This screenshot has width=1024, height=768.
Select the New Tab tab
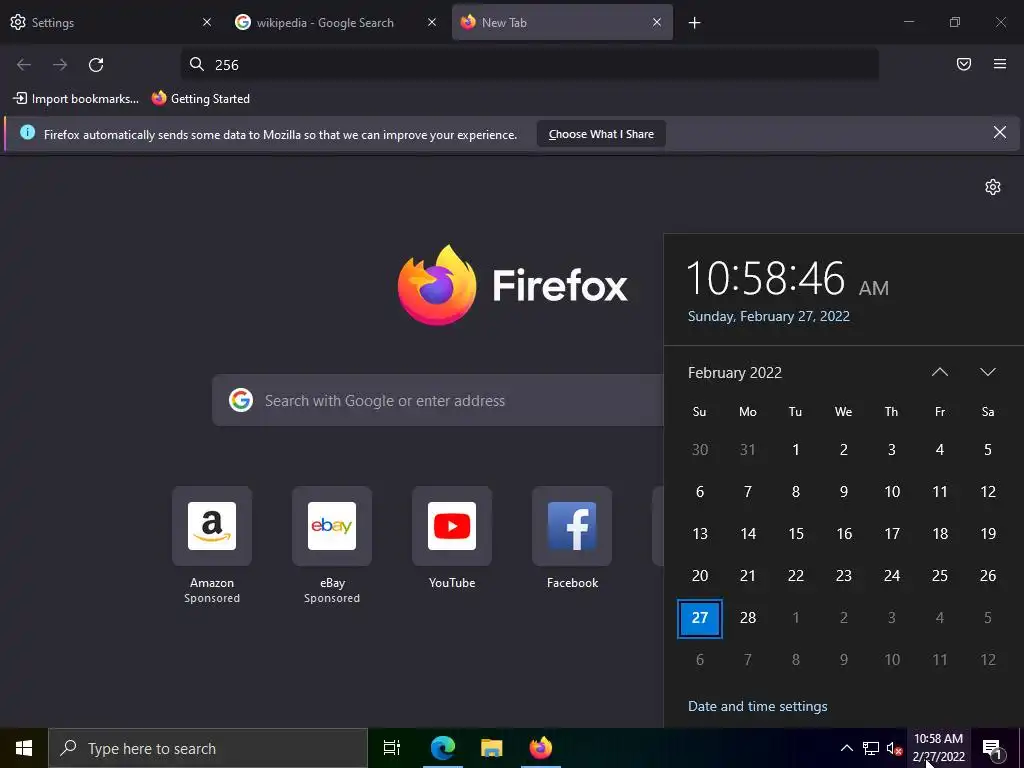coord(562,23)
